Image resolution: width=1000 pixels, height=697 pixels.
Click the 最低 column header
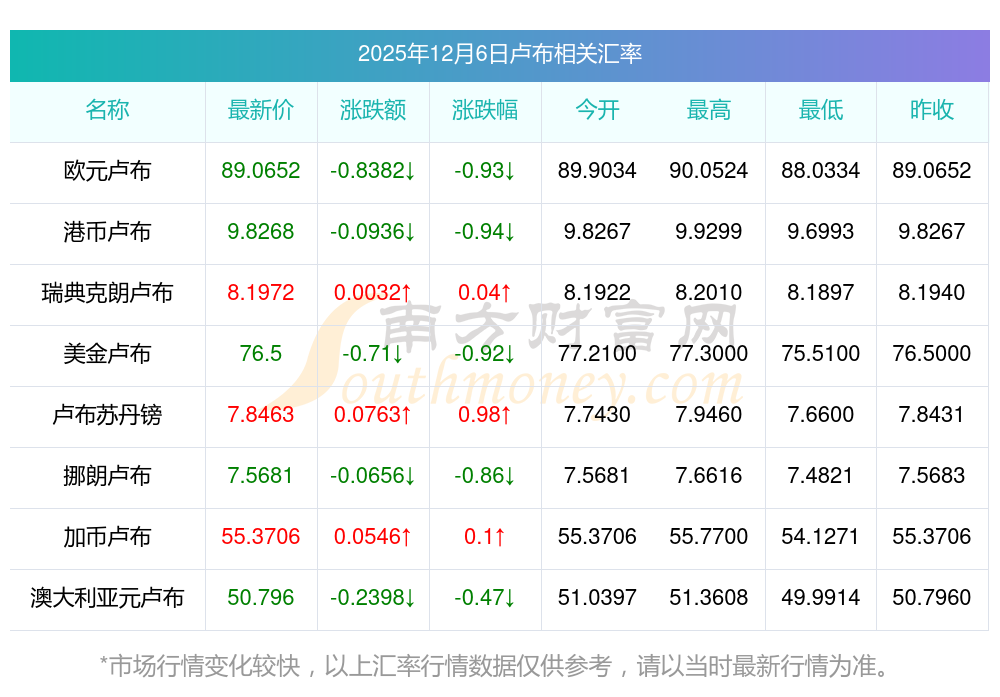(820, 110)
